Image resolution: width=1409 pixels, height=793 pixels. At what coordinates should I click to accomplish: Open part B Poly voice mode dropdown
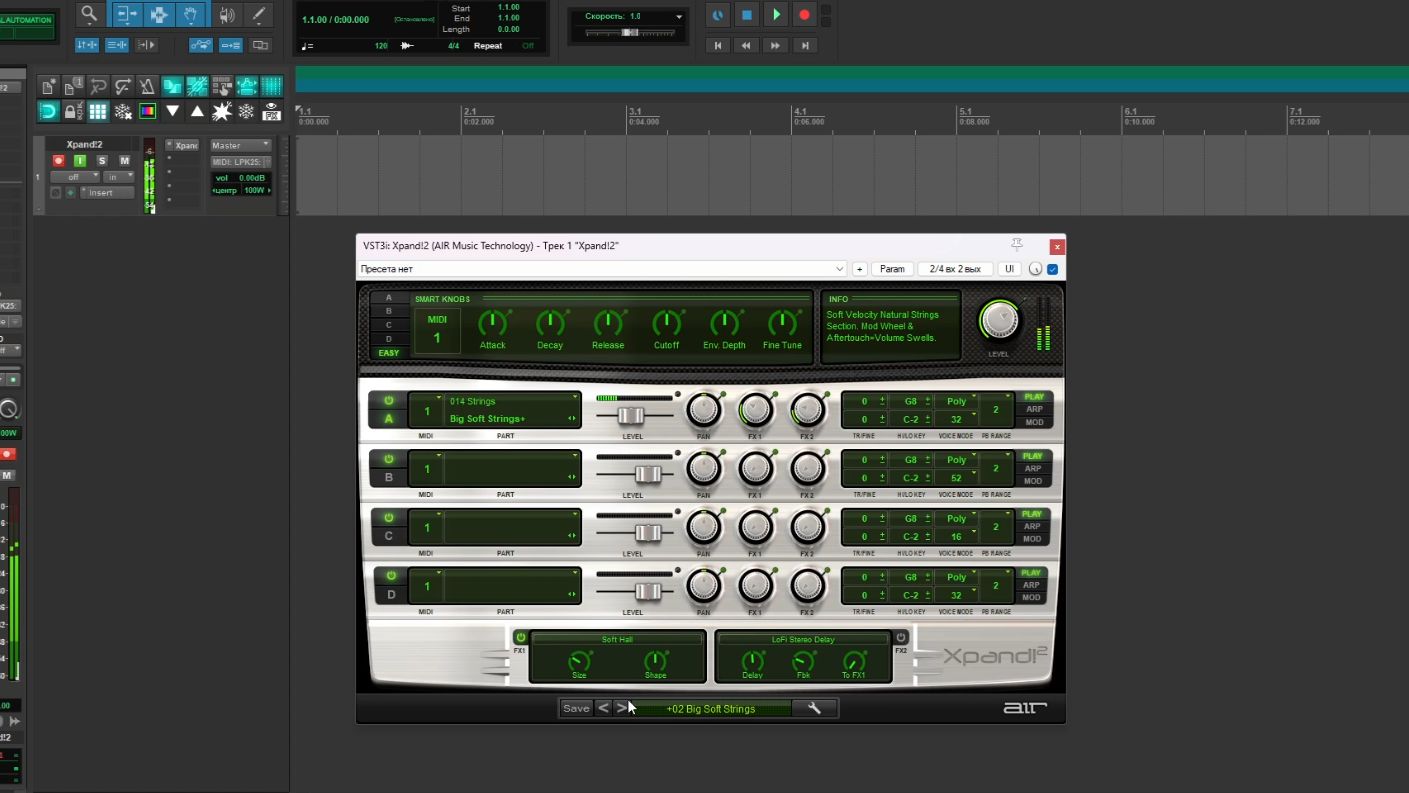coord(957,460)
